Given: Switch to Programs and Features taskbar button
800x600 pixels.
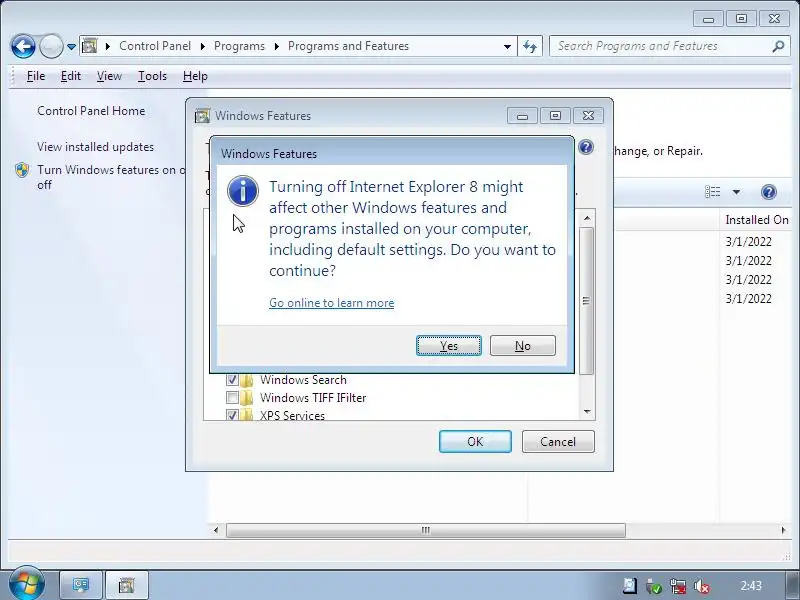Looking at the screenshot, I should [127, 585].
